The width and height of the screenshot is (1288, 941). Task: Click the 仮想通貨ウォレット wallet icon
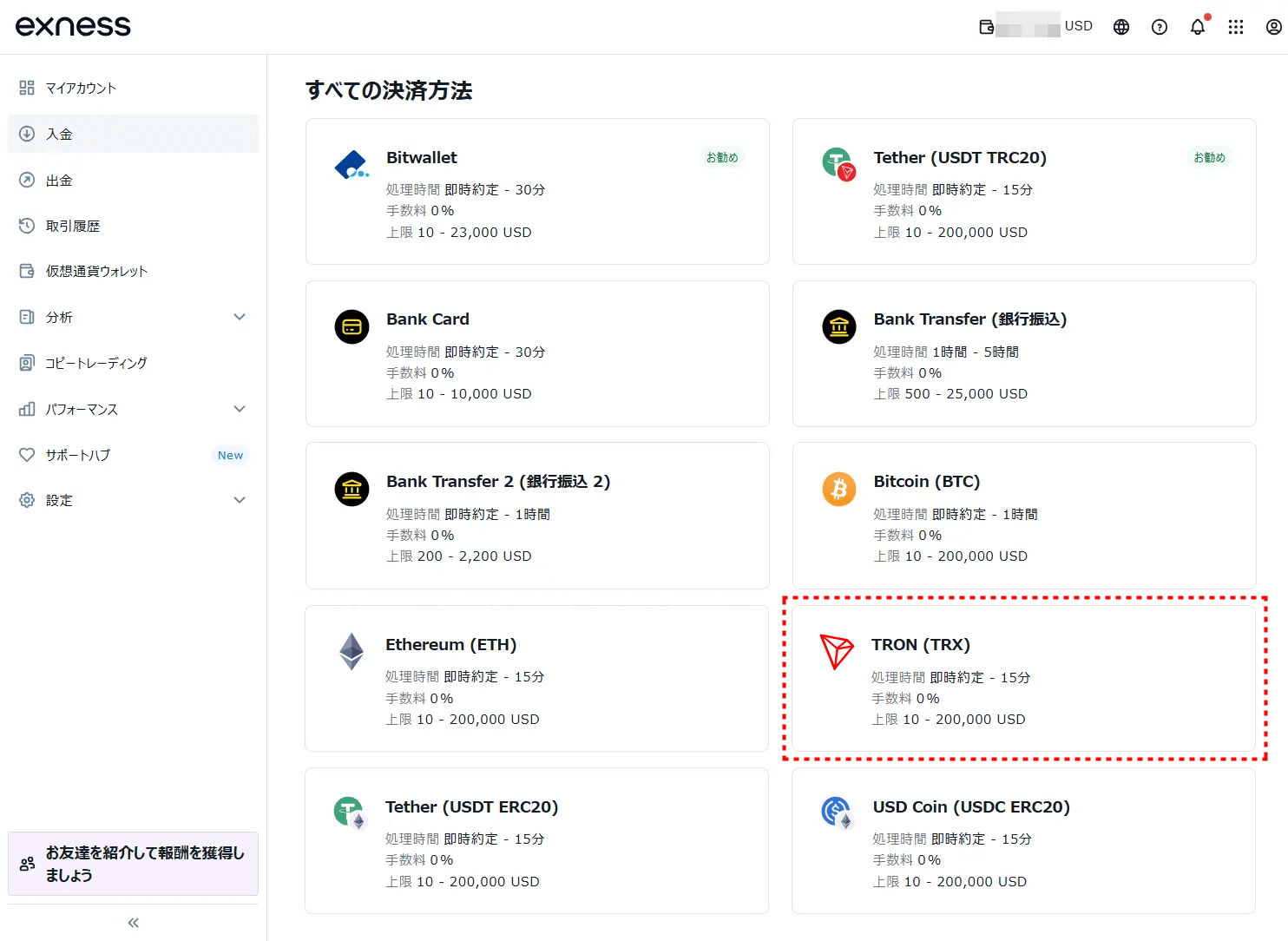(x=27, y=271)
